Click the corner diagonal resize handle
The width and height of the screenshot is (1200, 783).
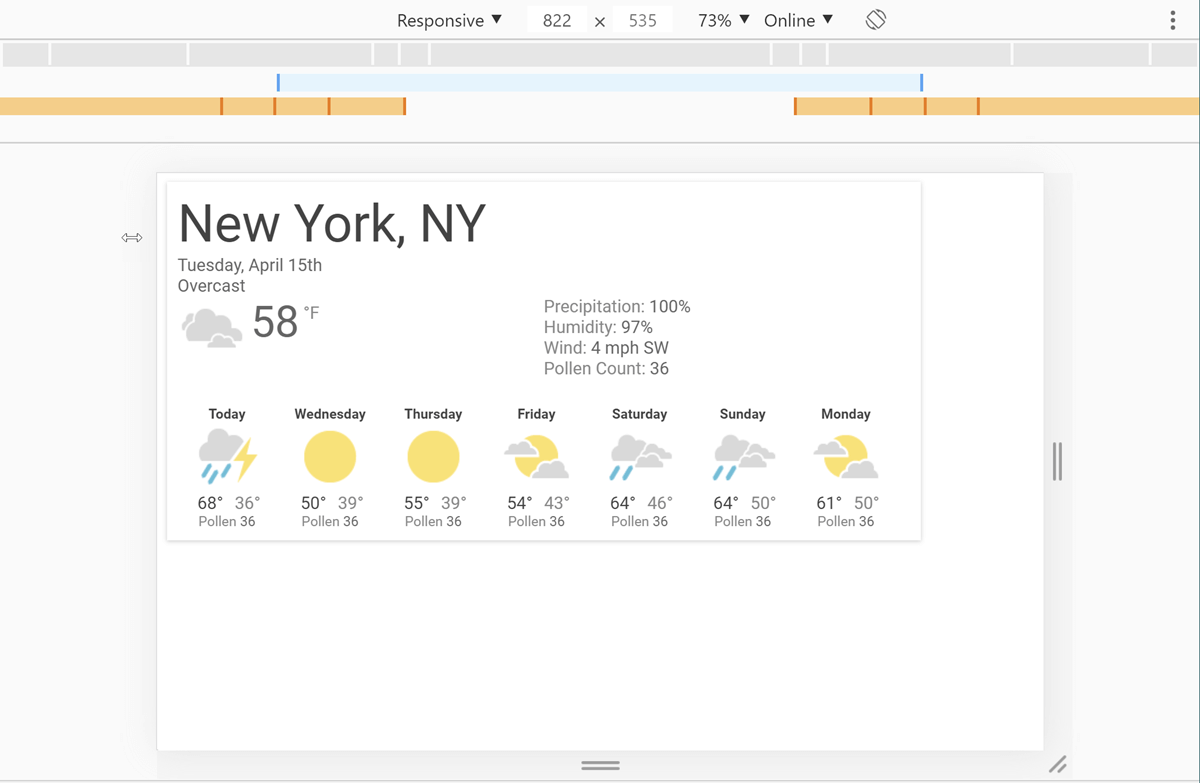1057,765
